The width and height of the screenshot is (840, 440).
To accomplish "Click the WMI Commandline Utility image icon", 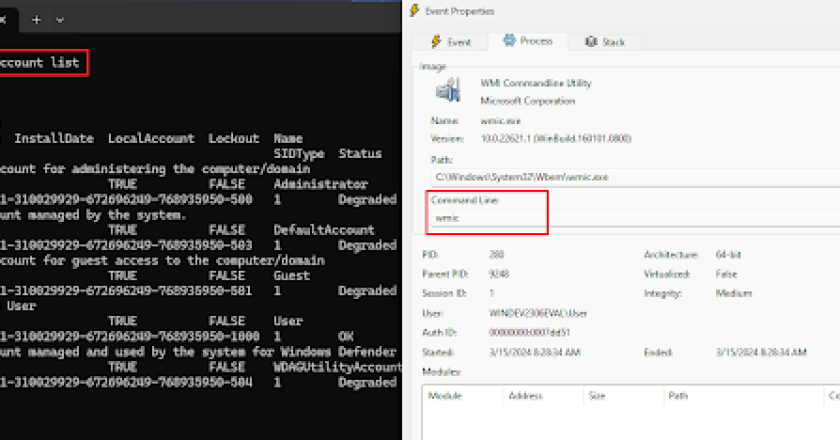I will [x=446, y=92].
